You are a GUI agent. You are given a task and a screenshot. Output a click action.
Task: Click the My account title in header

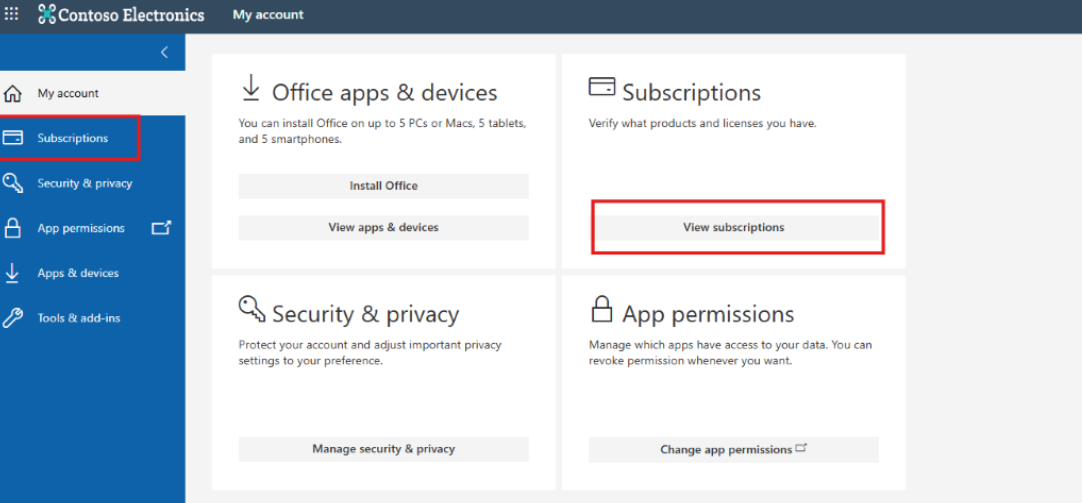coord(268,14)
